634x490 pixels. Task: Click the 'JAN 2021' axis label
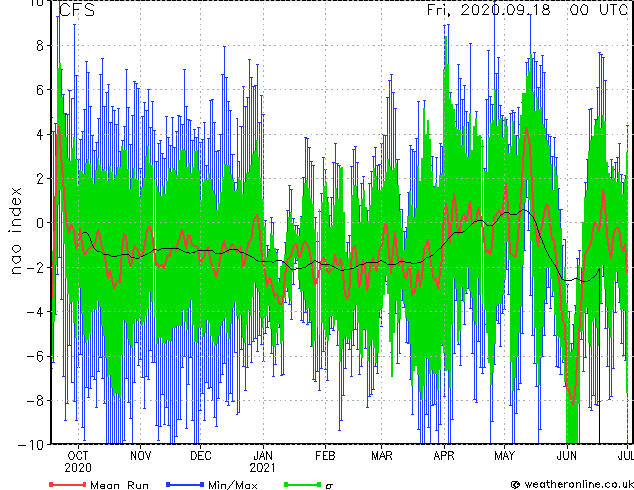coord(263,462)
